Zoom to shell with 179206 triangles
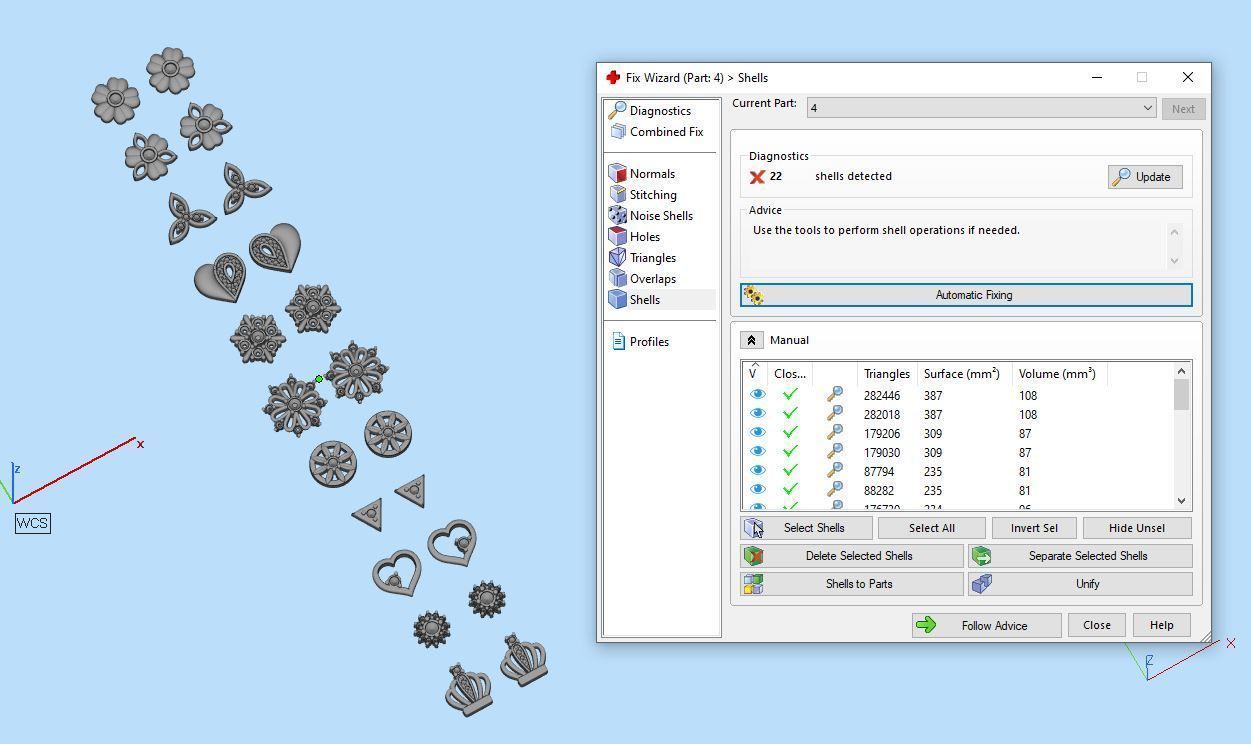The width and height of the screenshot is (1251, 744). 835,433
